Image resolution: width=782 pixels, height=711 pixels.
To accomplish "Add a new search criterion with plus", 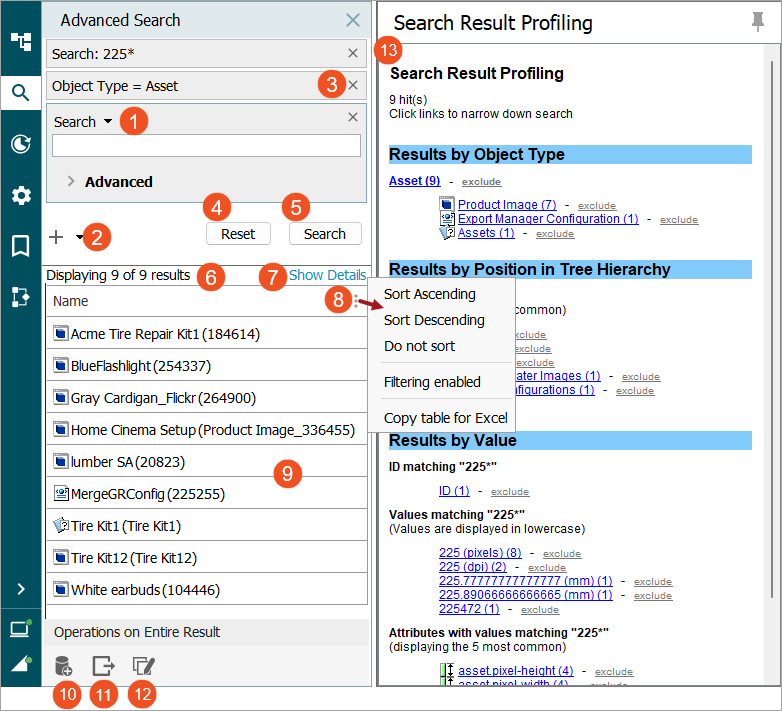I will pyautogui.click(x=56, y=237).
